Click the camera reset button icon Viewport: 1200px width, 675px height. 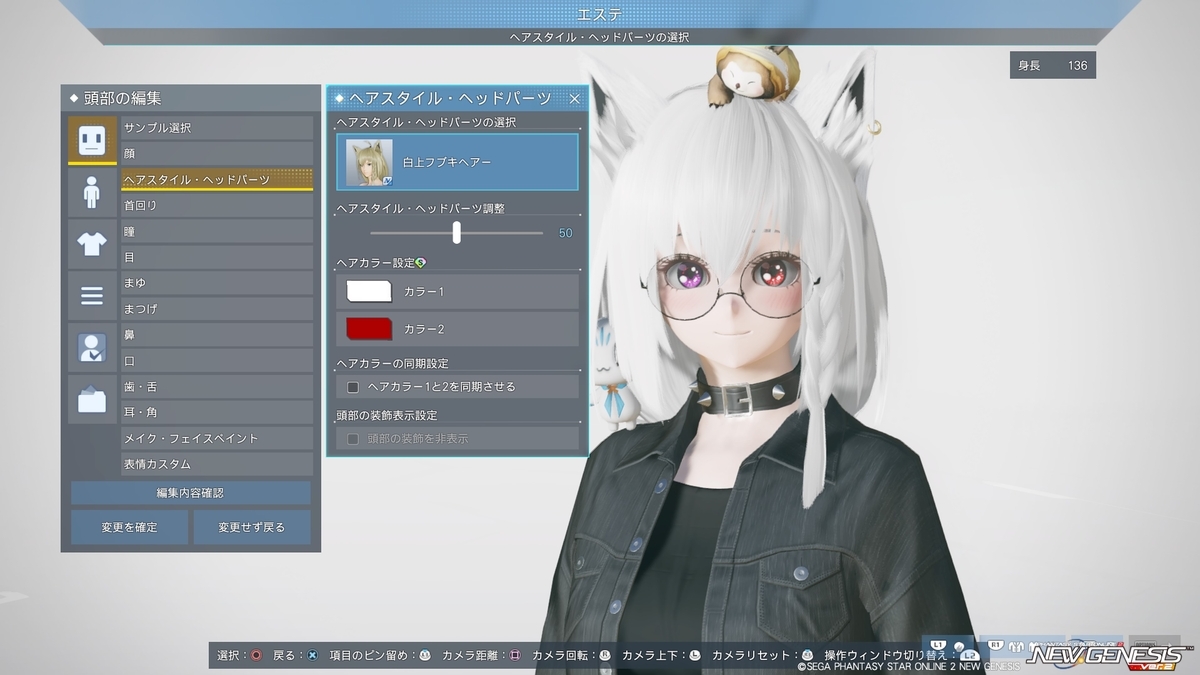coord(807,655)
